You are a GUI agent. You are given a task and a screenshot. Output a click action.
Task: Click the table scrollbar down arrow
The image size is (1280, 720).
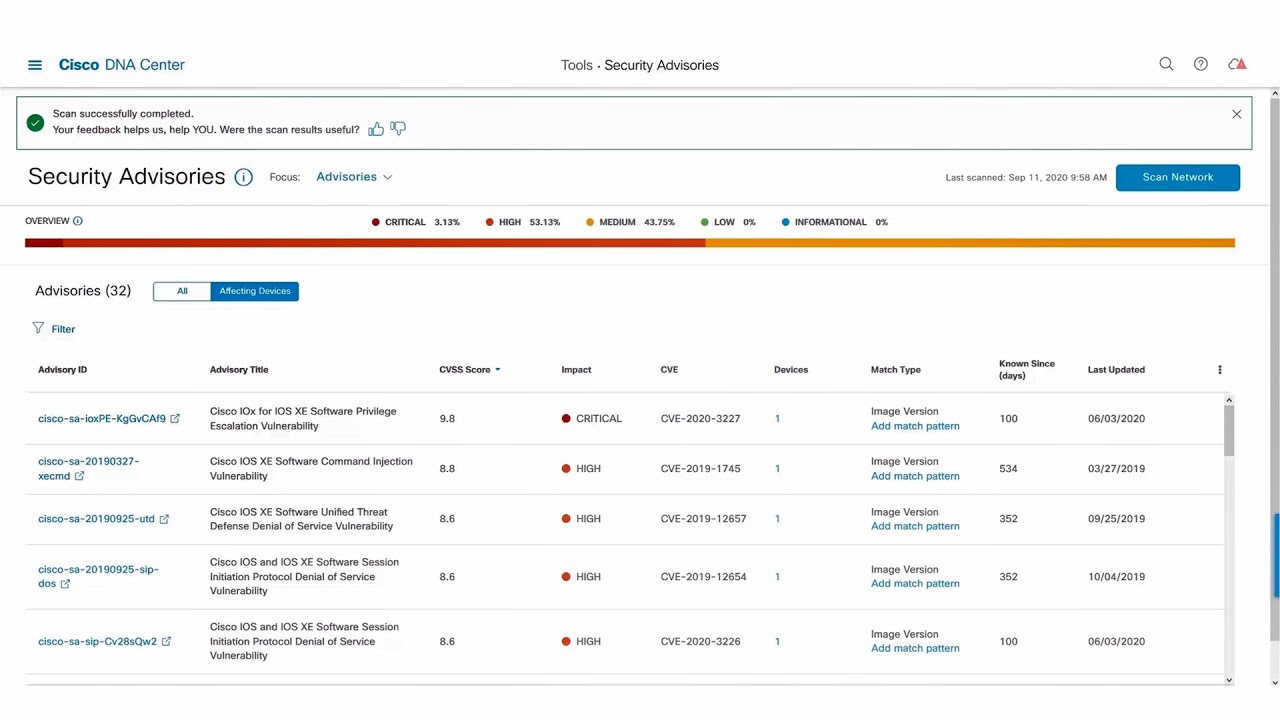point(1229,680)
